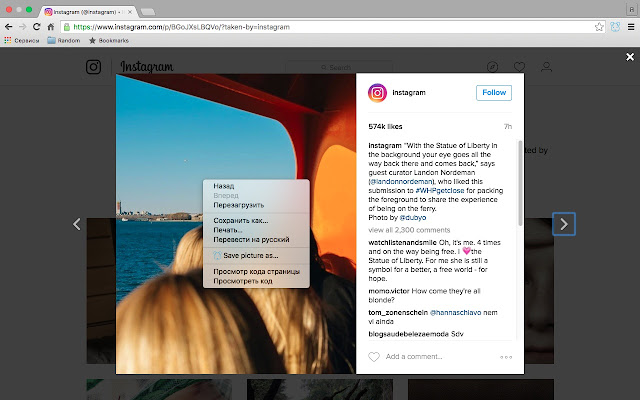Click the Instagram camera glyph in the page header
This screenshot has width=640, height=400.
click(x=93, y=67)
